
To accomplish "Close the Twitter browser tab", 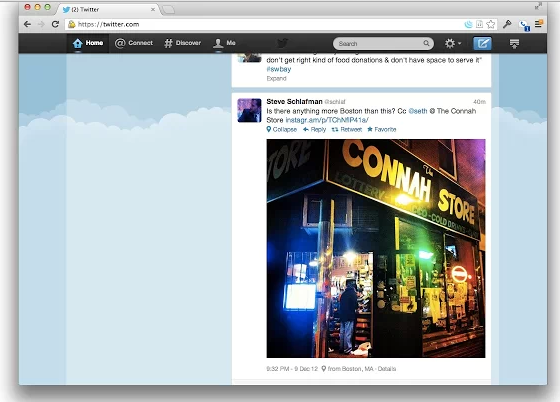I will 153,9.
